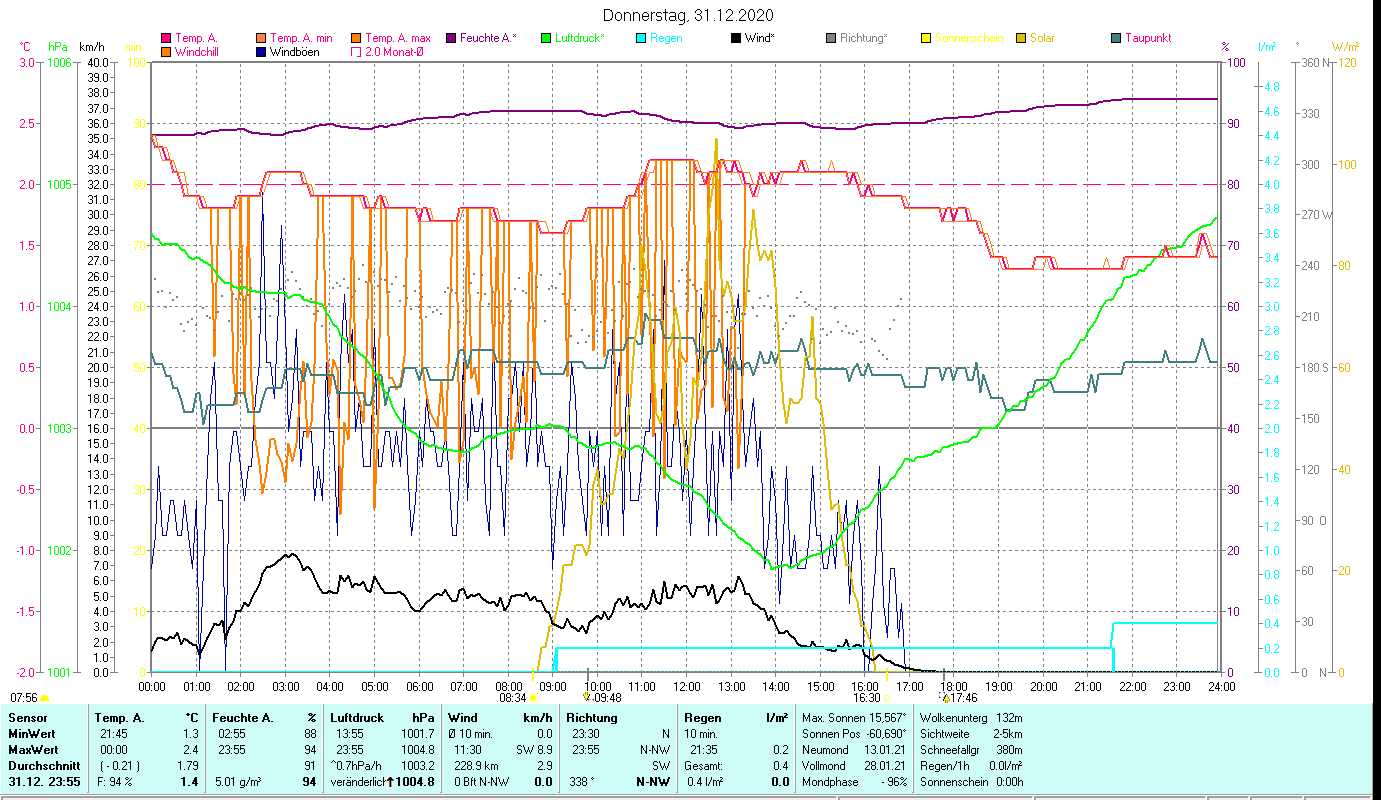Click the Neumond date 13.01.21

884,750
